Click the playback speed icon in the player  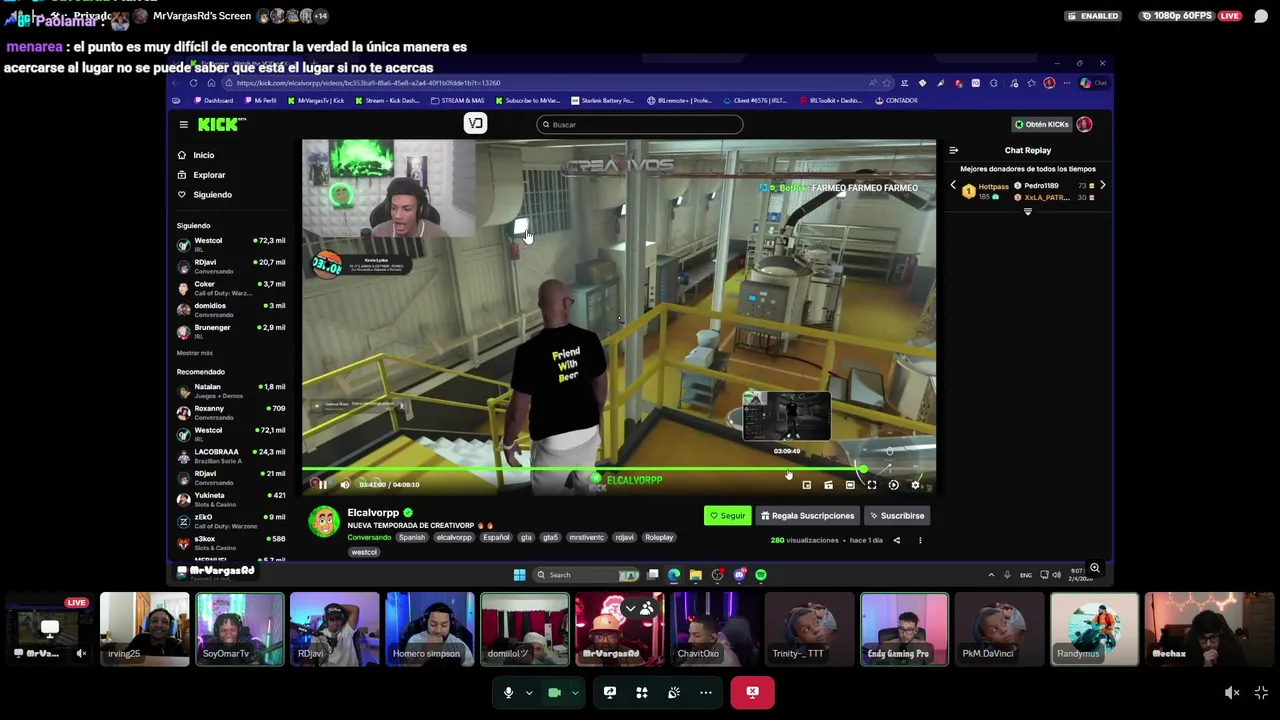(x=894, y=485)
